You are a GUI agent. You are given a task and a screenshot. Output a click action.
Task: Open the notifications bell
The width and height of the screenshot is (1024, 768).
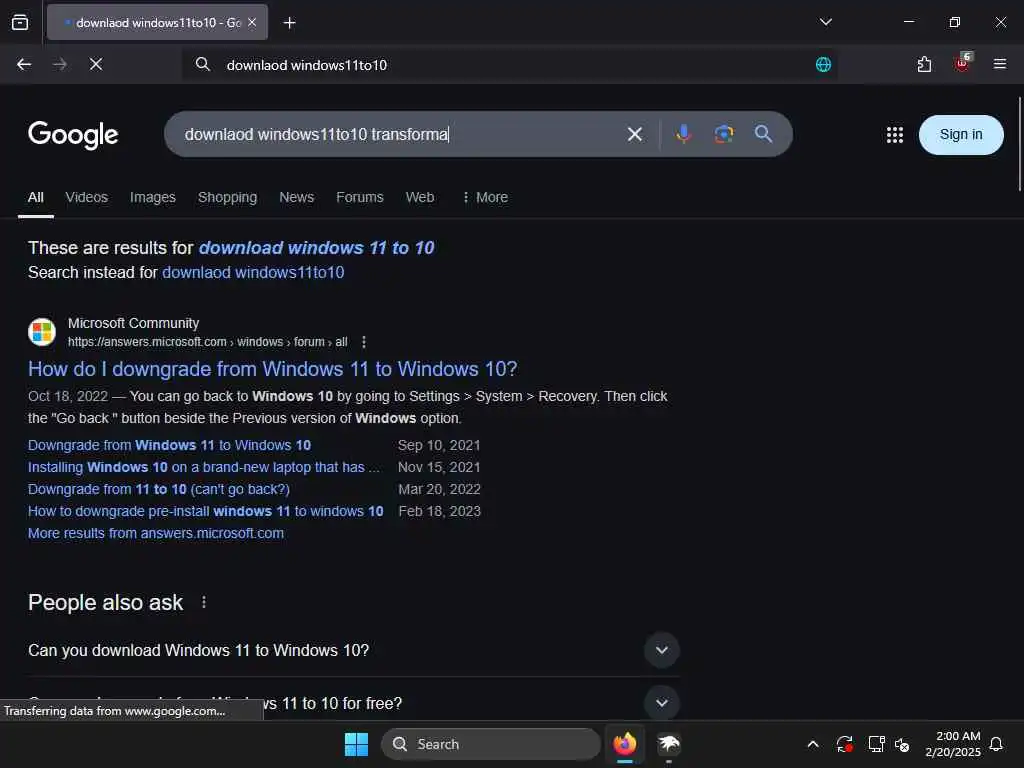tap(996, 744)
